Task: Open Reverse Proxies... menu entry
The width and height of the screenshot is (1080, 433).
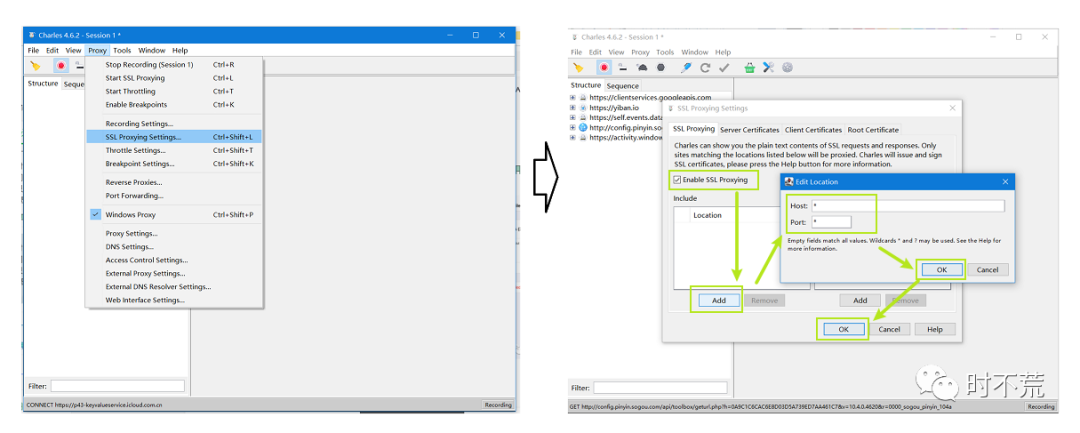Action: pyautogui.click(x=174, y=182)
